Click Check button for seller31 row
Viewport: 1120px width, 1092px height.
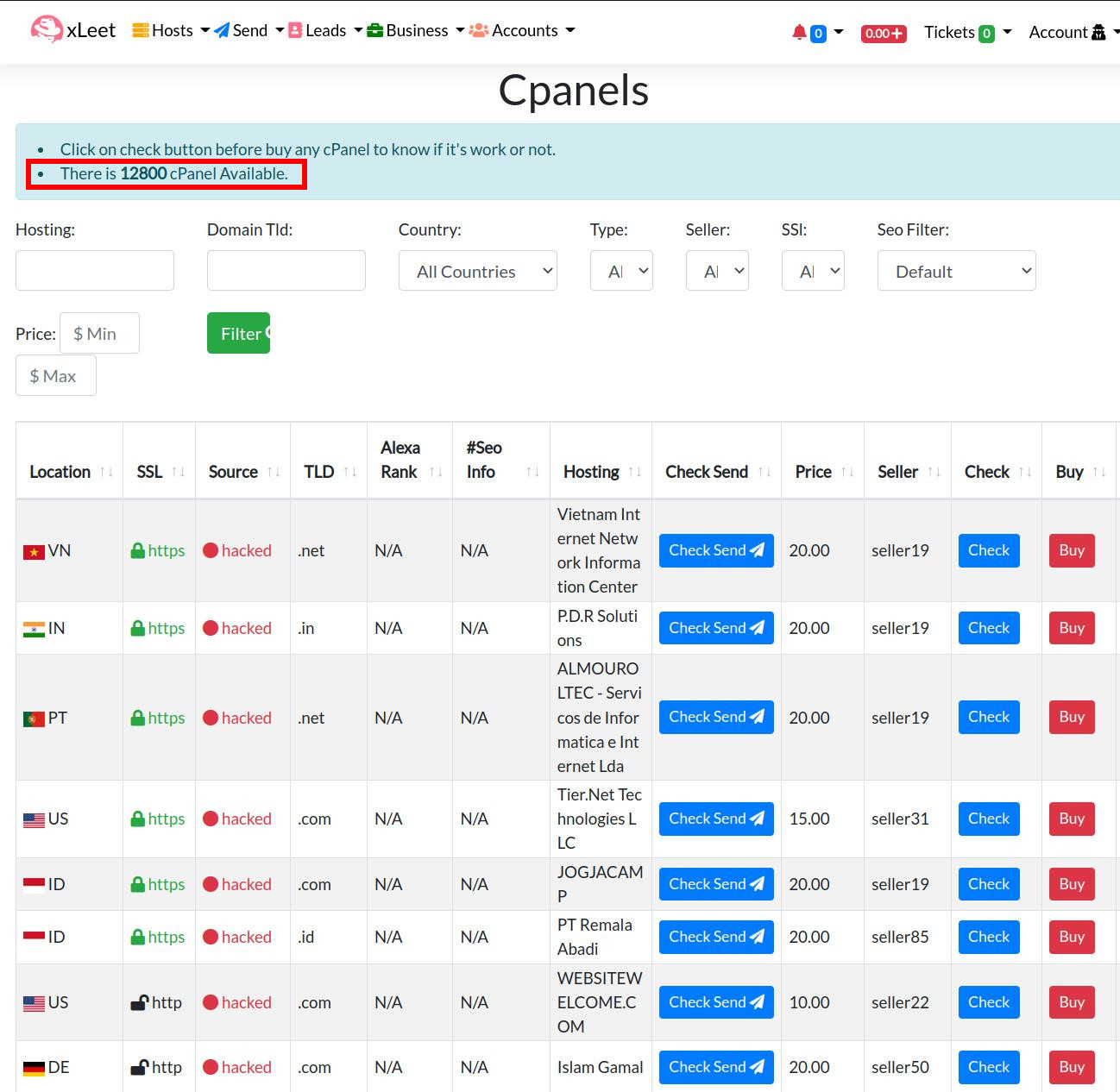pos(989,819)
